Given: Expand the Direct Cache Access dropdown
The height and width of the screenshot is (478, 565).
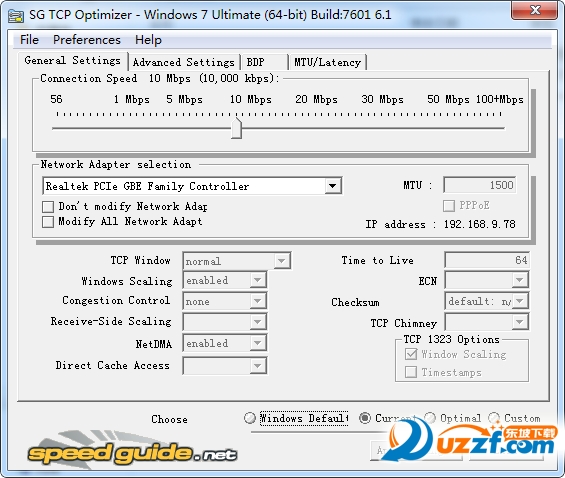Looking at the screenshot, I should pyautogui.click(x=257, y=366).
